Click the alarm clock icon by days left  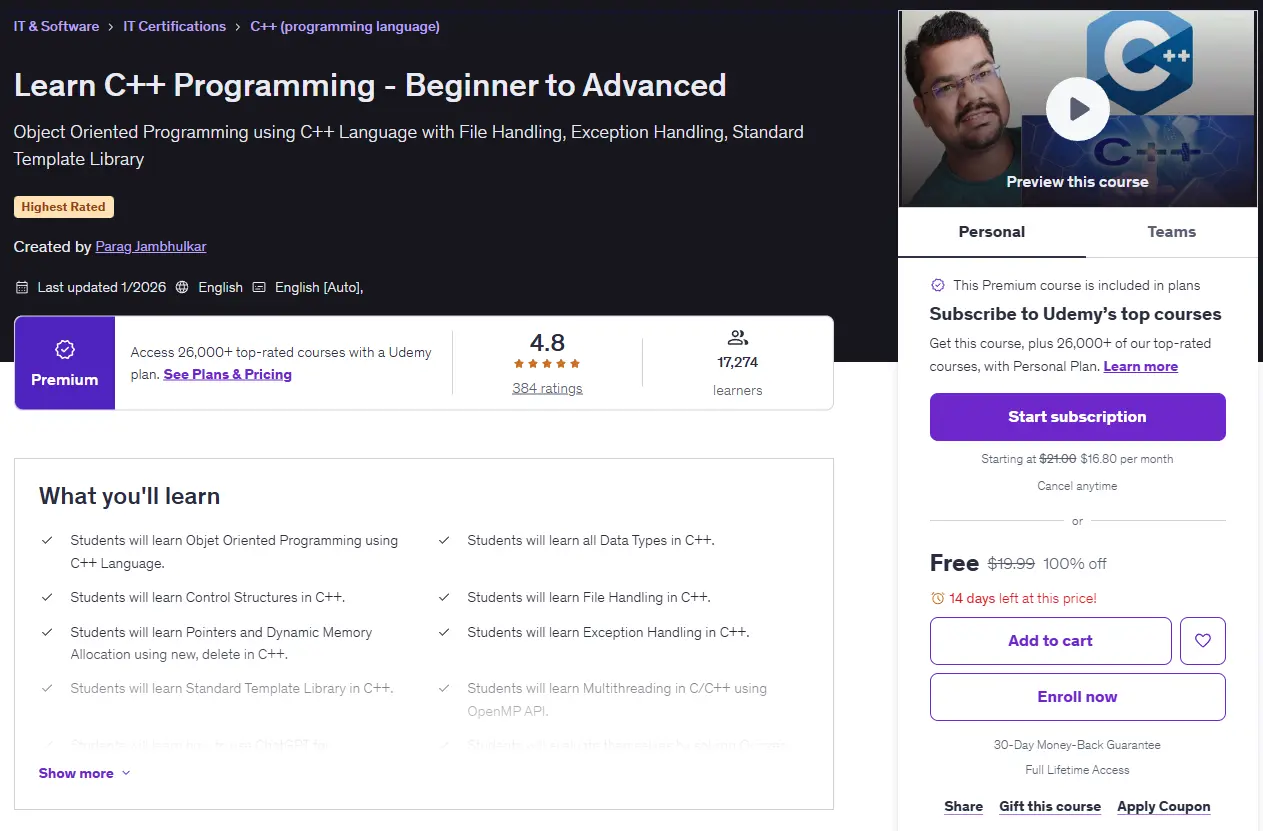coord(937,598)
